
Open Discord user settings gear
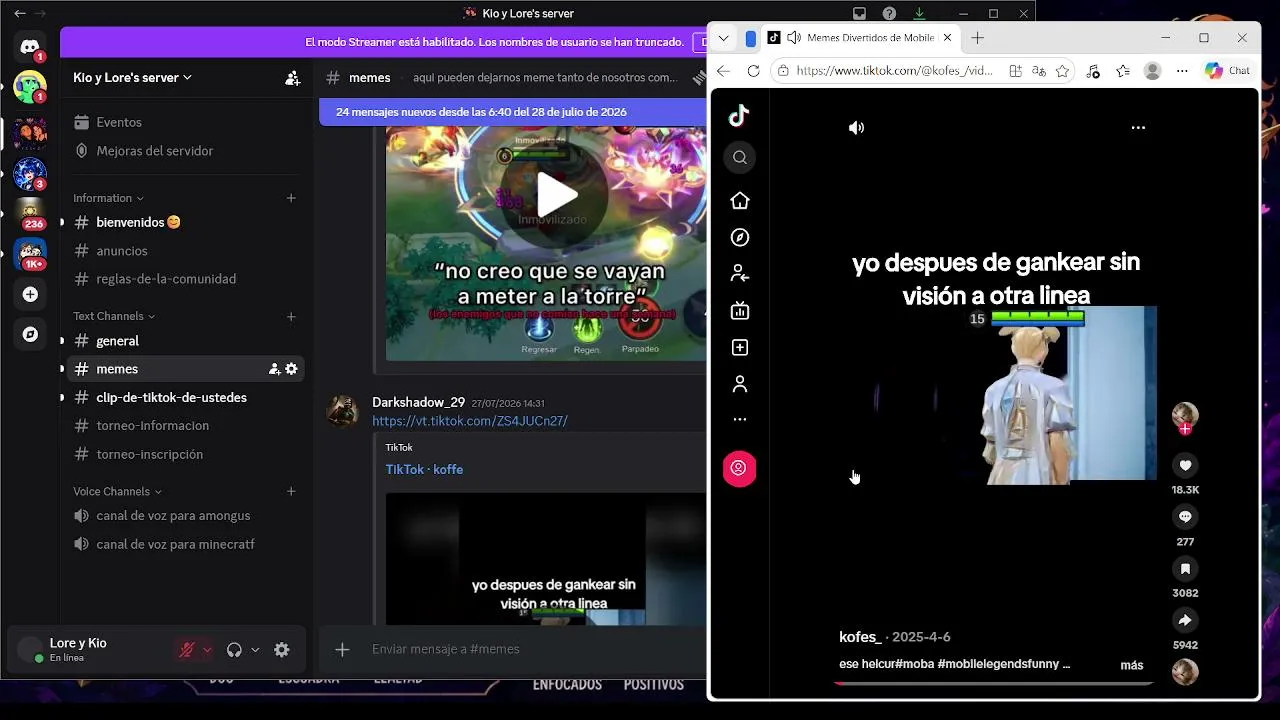[282, 650]
